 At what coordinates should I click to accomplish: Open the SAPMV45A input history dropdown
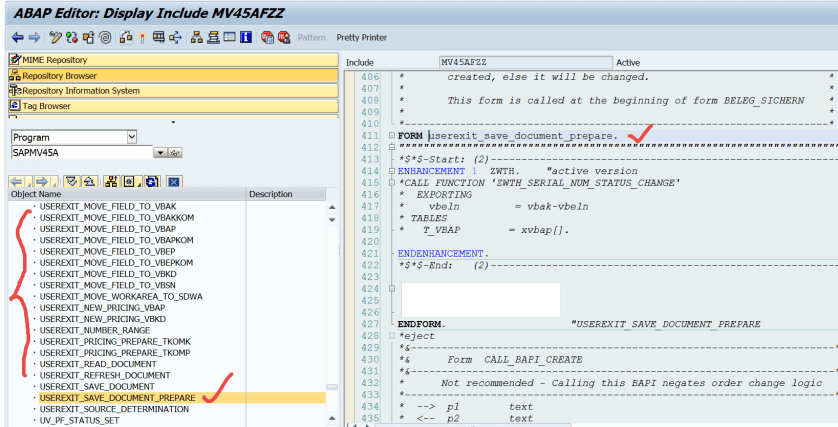click(159, 152)
